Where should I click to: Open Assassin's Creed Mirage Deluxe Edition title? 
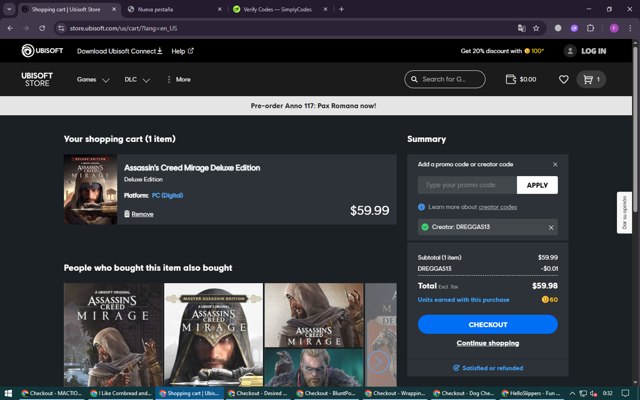[x=192, y=168]
